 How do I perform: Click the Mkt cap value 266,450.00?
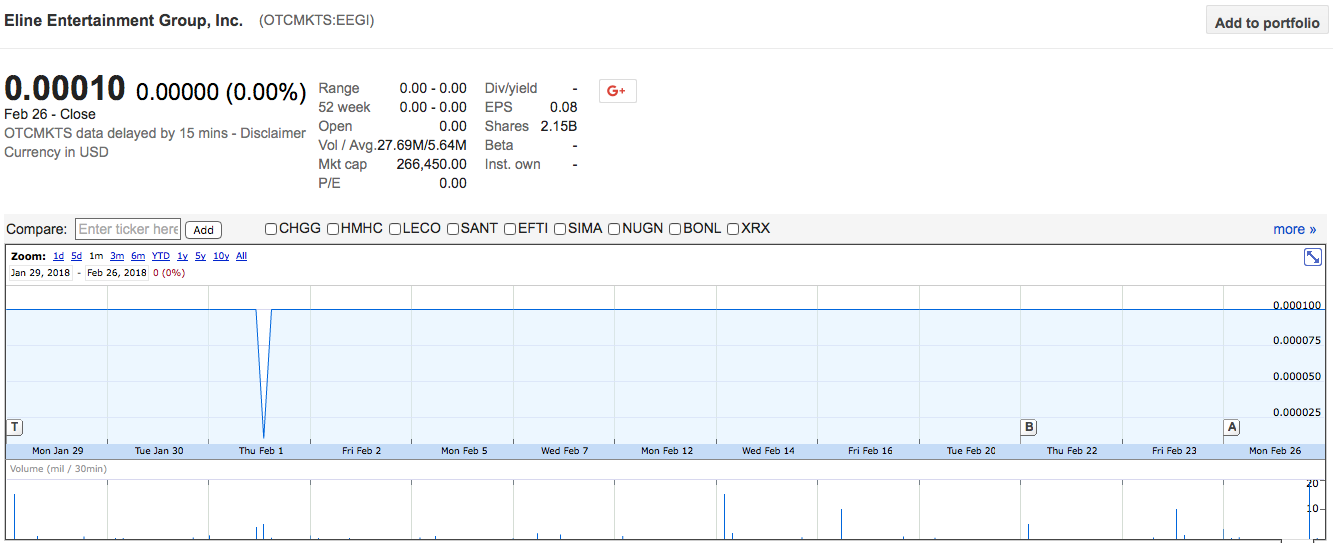(431, 164)
